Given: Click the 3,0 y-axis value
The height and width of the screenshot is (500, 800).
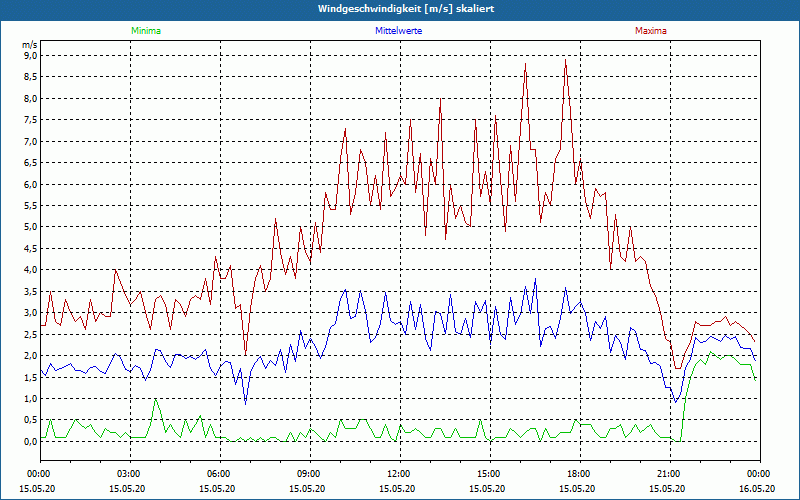Looking at the screenshot, I should (32, 313).
